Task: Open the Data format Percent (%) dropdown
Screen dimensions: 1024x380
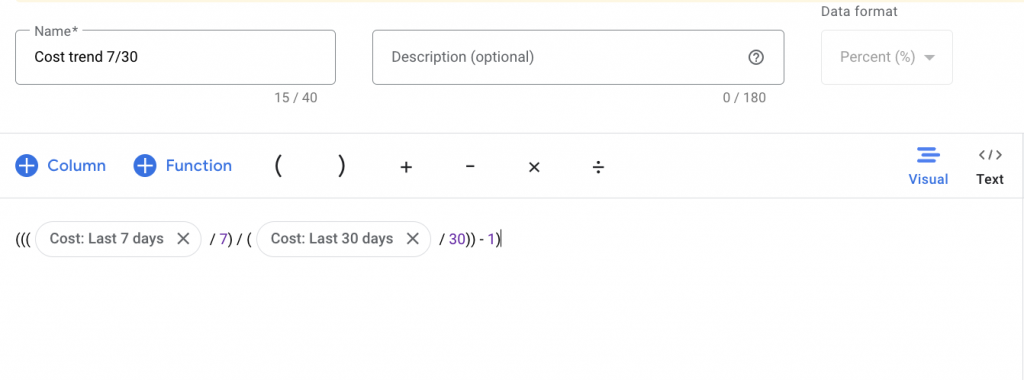Action: [887, 57]
